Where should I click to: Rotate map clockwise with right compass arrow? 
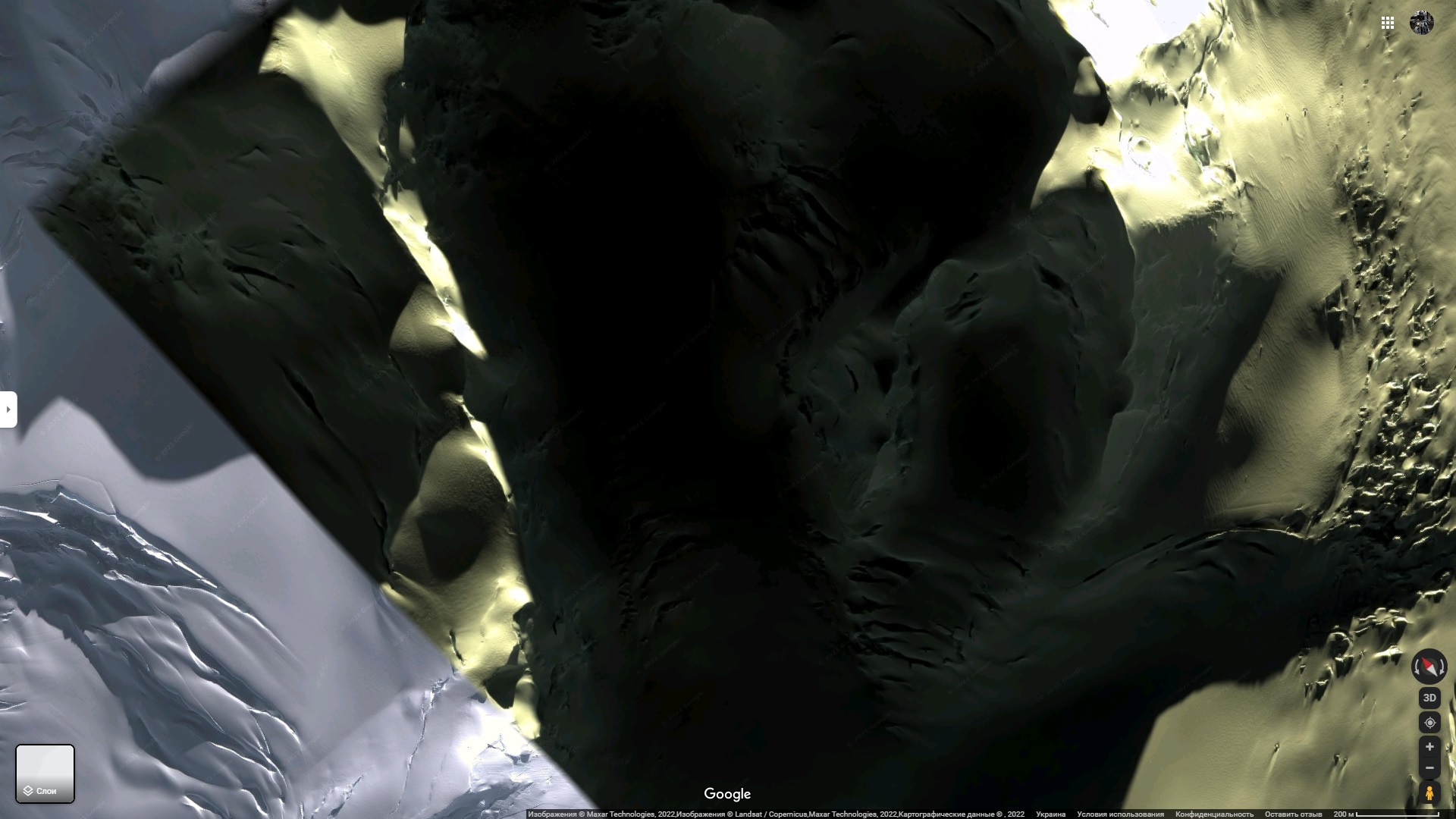coord(1443,667)
